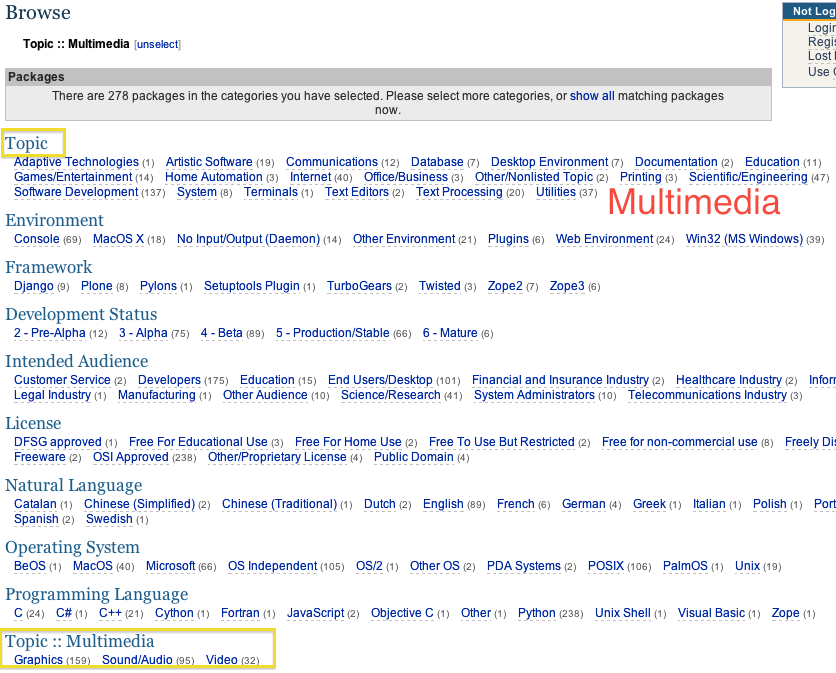Filter by Django framework
Image resolution: width=836 pixels, height=673 pixels.
(x=34, y=286)
